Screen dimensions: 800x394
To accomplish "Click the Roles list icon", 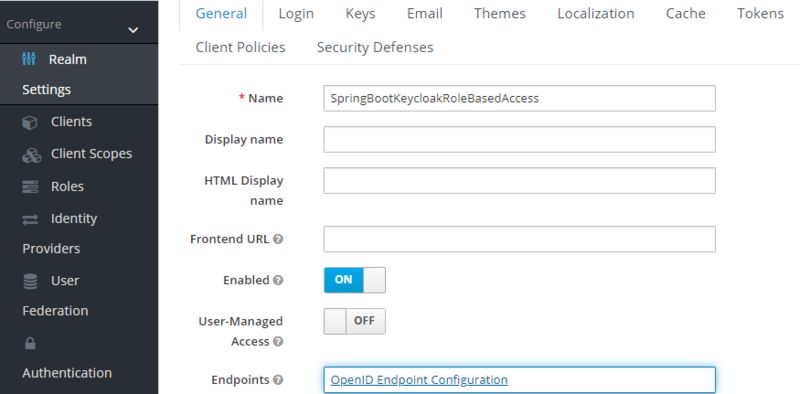I will coord(30,187).
